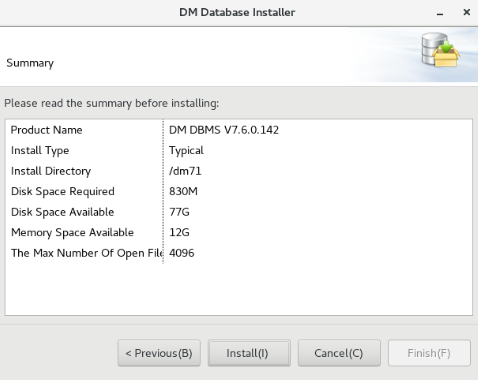Click the dotted column divider in summary table

(163, 192)
